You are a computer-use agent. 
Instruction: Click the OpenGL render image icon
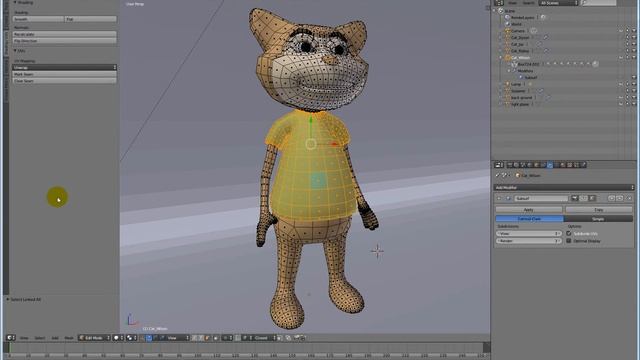(x=297, y=338)
